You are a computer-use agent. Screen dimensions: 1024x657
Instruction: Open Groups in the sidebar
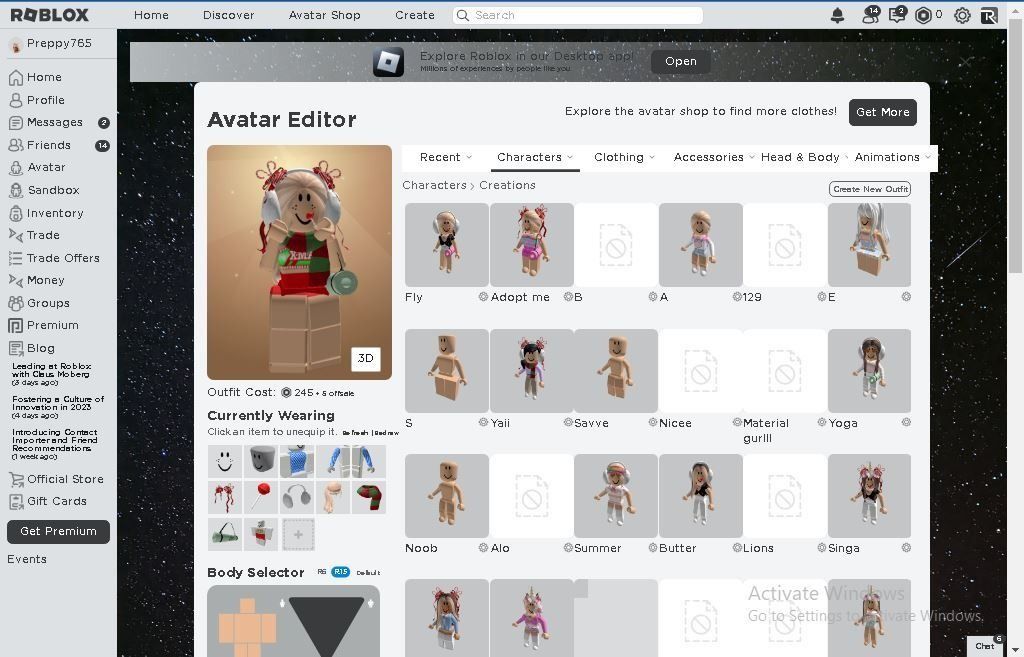(x=47, y=302)
